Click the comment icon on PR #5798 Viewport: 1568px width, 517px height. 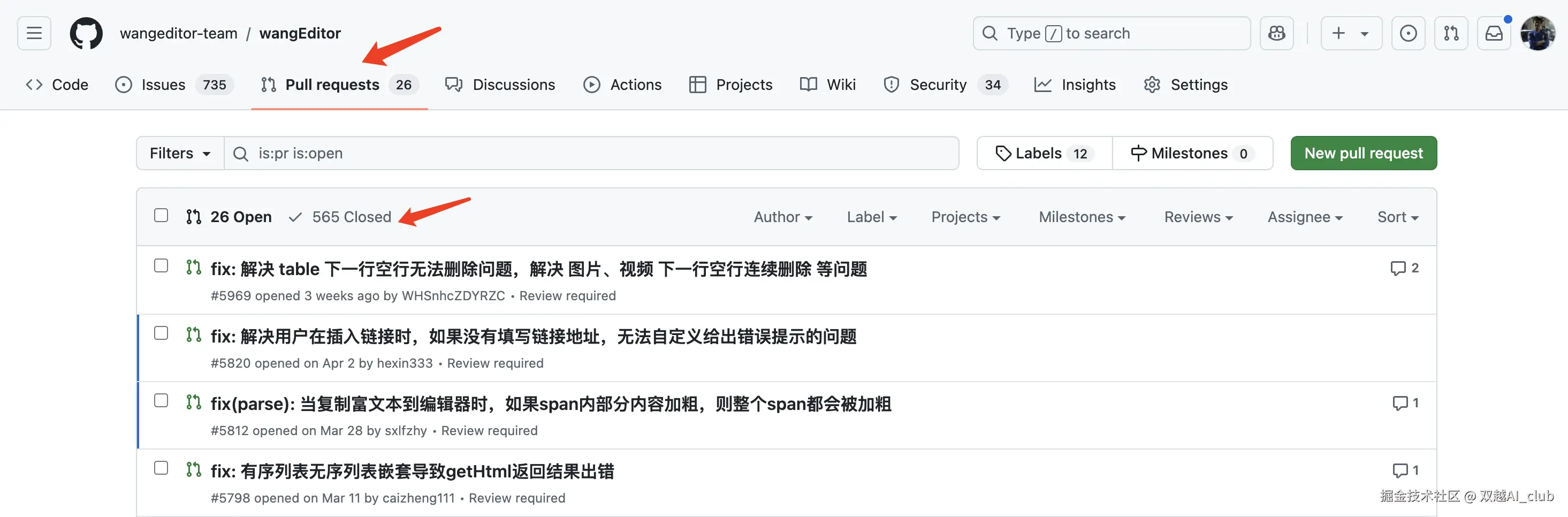pyautogui.click(x=1400, y=470)
